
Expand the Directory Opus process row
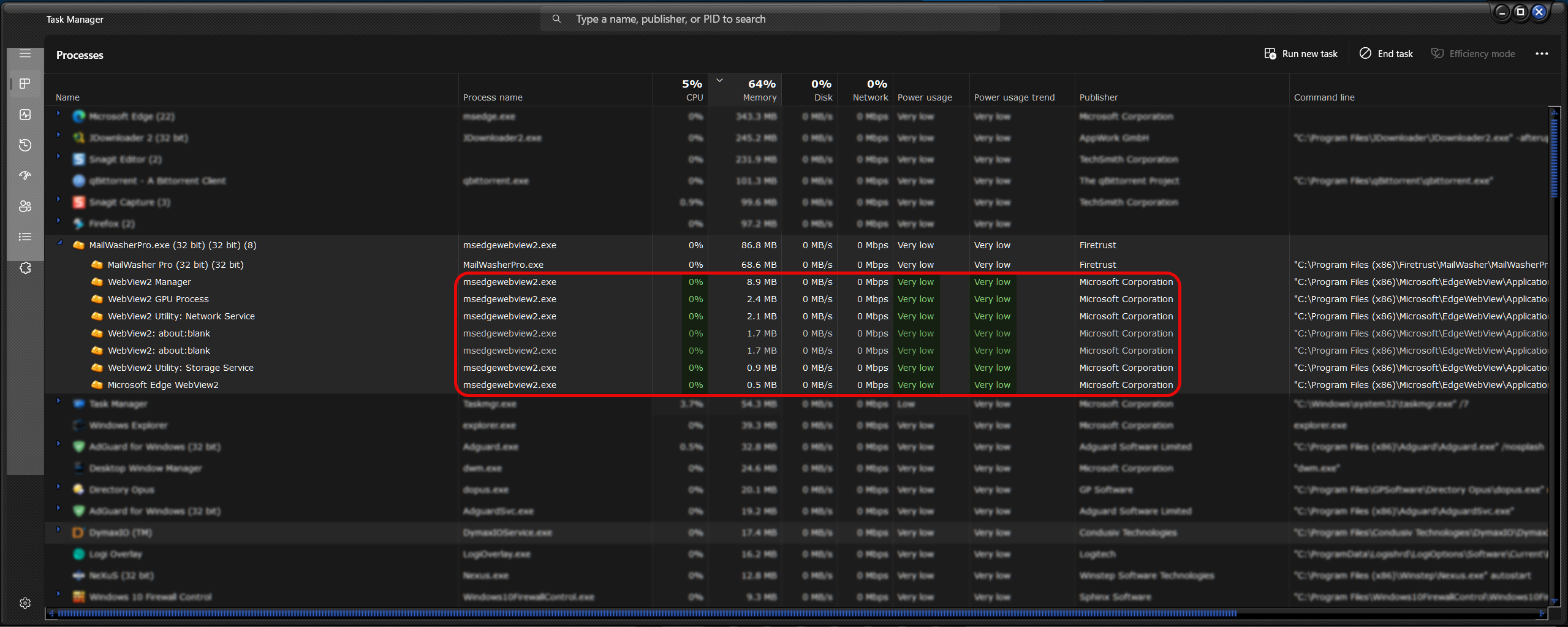[x=59, y=487]
